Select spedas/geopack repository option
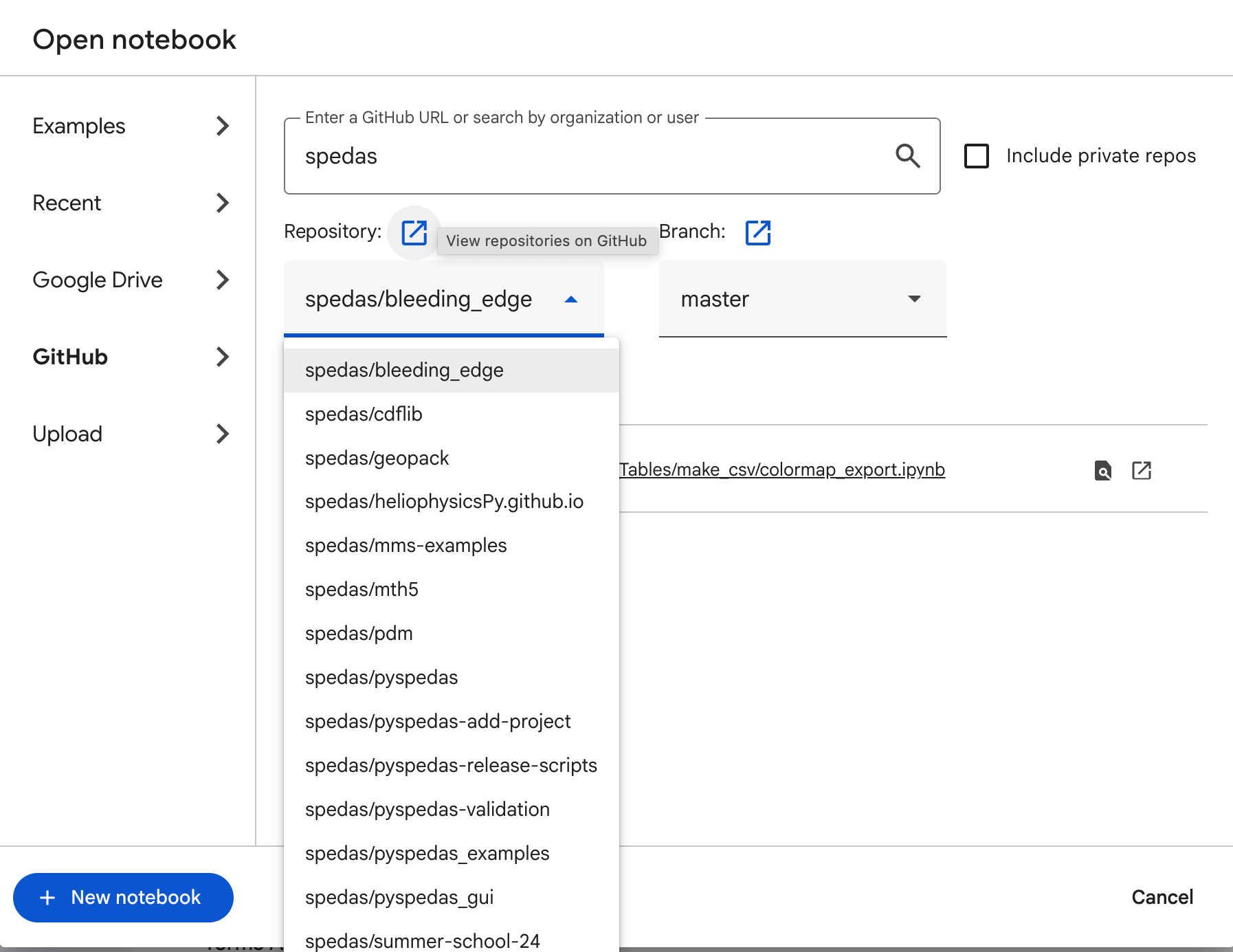The width and height of the screenshot is (1233, 952). coord(452,458)
